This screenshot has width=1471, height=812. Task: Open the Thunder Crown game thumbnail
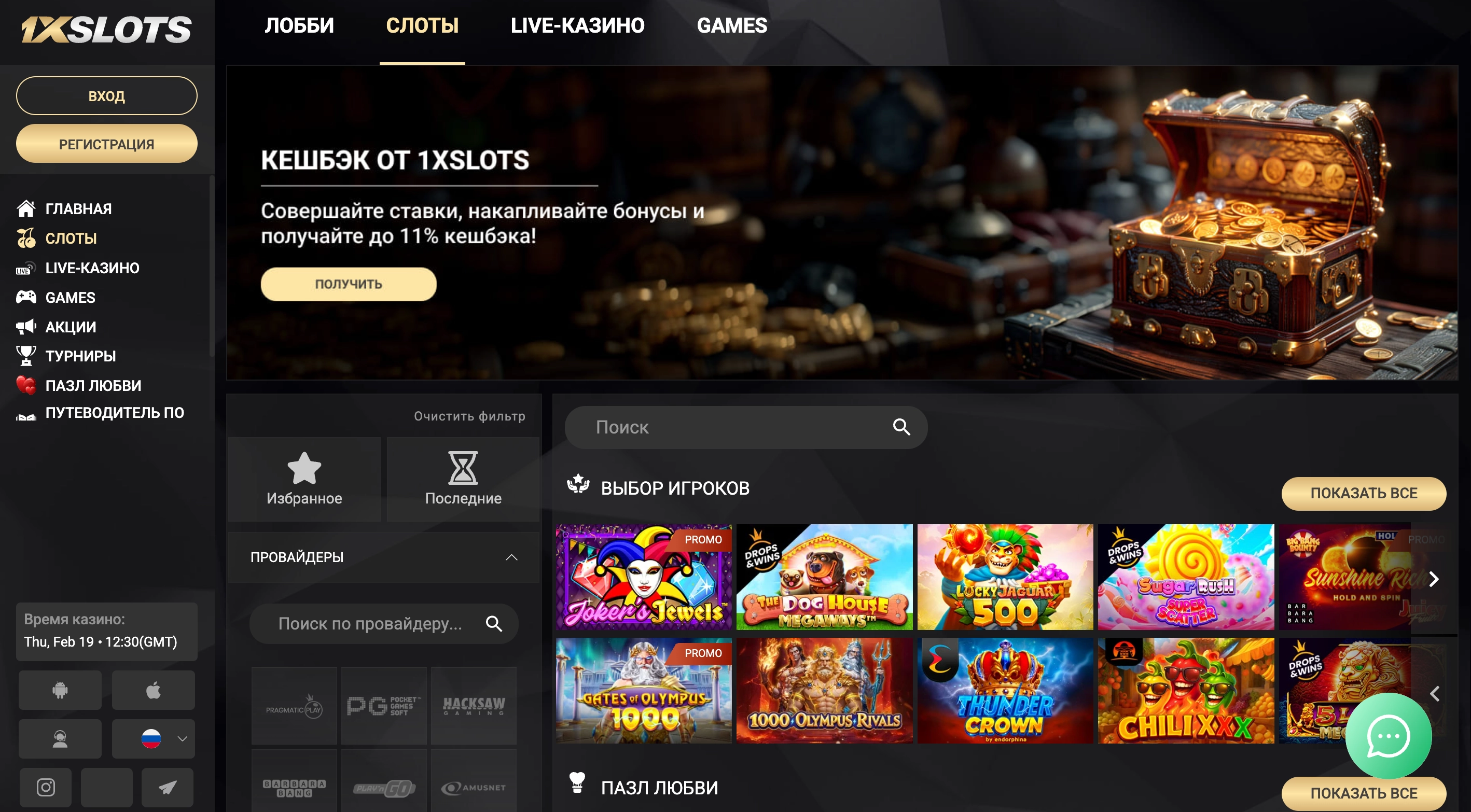pyautogui.click(x=1005, y=690)
